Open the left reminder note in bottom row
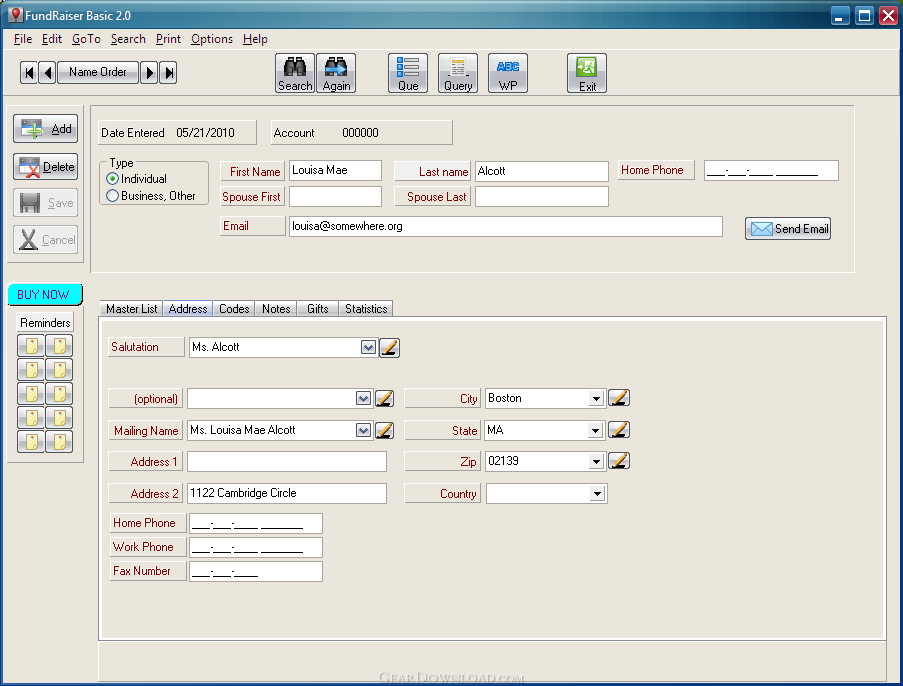 pyautogui.click(x=31, y=442)
